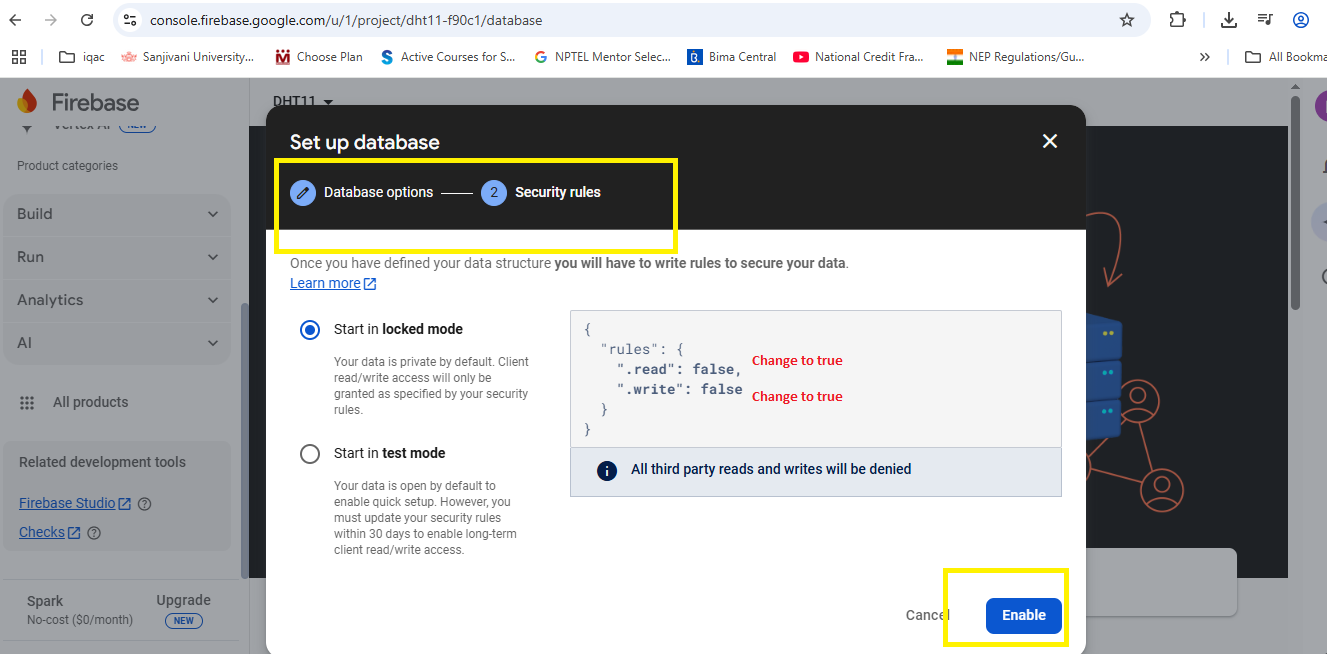
Task: Expand the Analytics category
Action: coord(117,300)
